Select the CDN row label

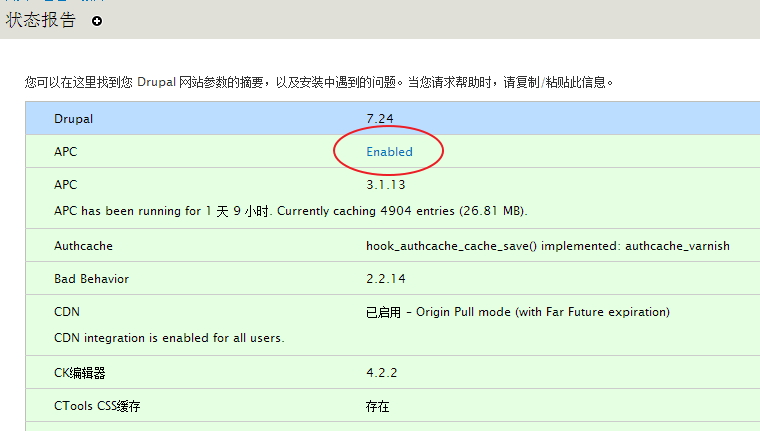(x=67, y=312)
